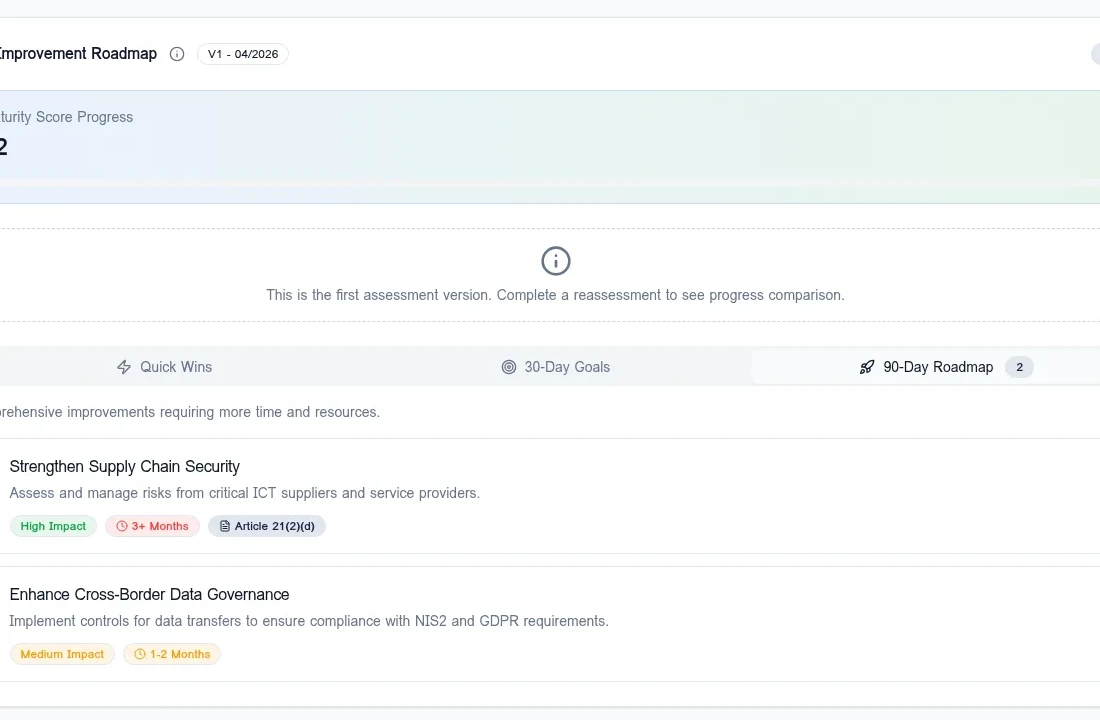1100x720 pixels.
Task: Click the rocket icon on 90-Day Roadmap
Action: click(867, 367)
